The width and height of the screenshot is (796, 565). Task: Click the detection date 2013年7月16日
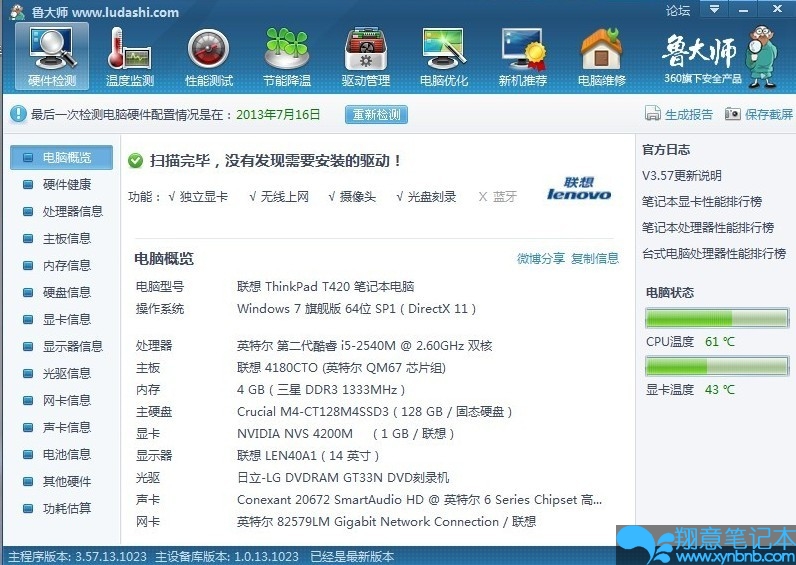pos(278,114)
